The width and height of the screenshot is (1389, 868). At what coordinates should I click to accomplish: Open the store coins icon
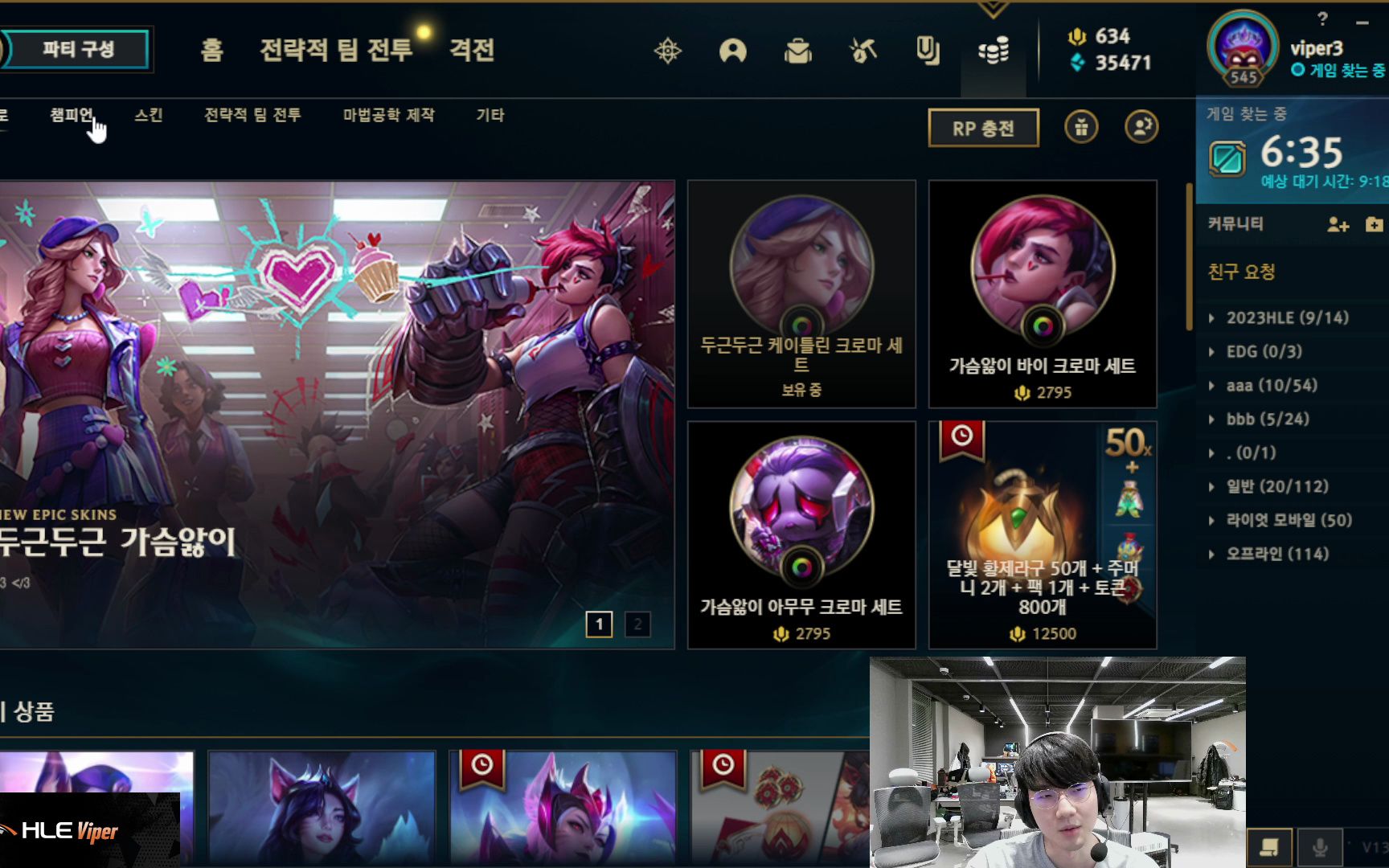[994, 51]
